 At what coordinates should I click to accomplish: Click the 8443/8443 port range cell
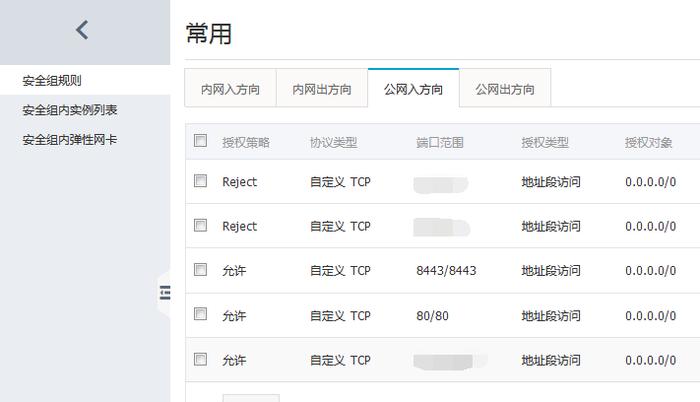[x=446, y=271]
